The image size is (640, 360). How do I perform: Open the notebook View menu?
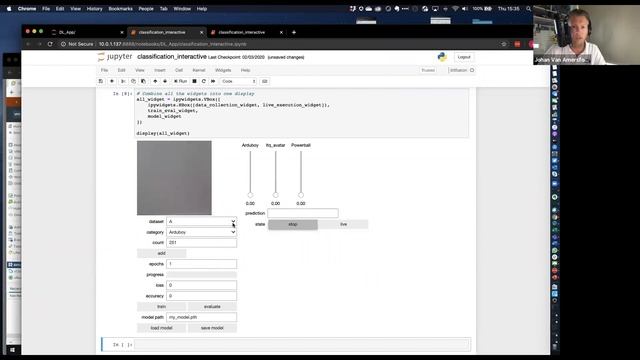coord(140,70)
